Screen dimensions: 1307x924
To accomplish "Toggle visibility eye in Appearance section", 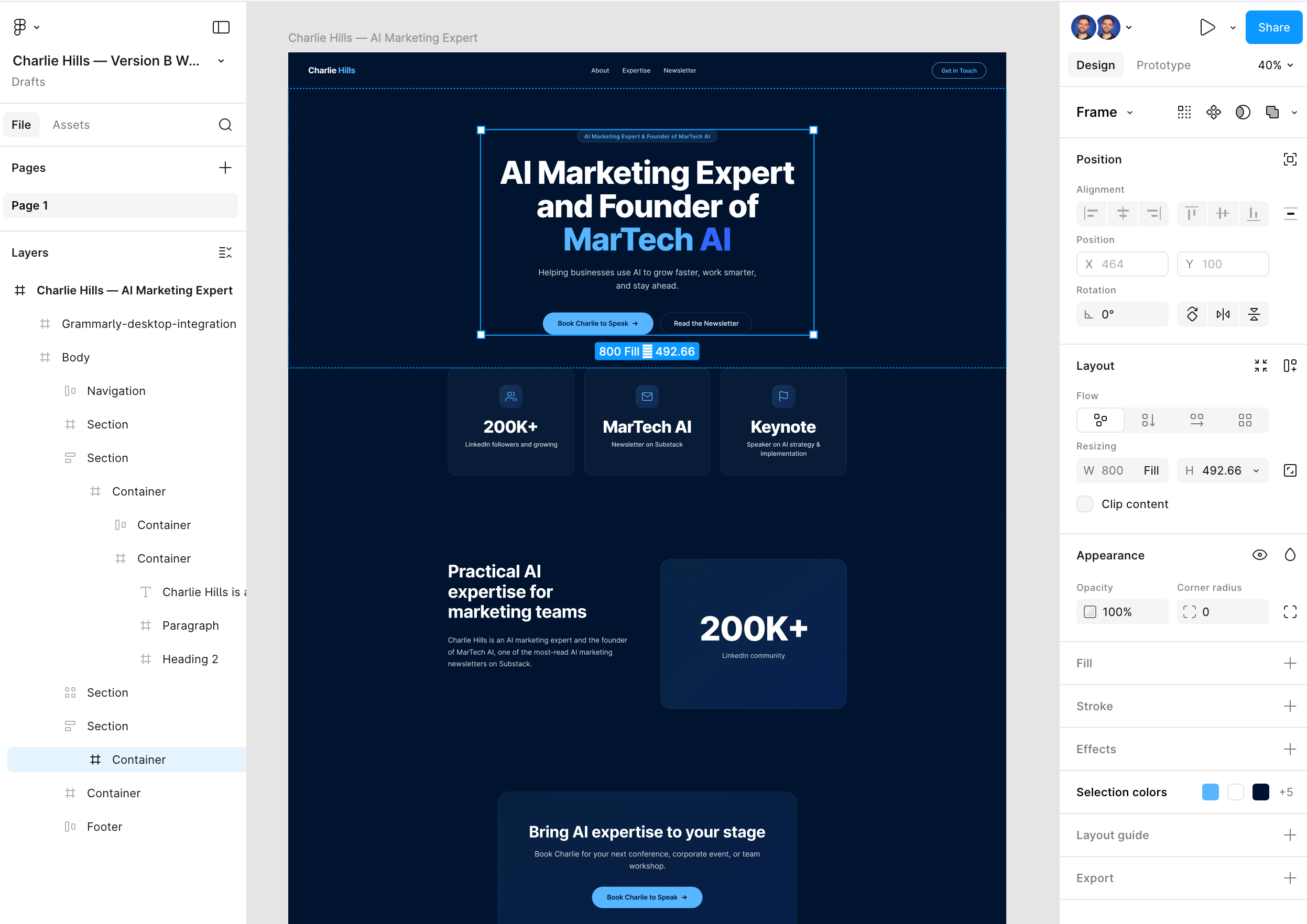I will pyautogui.click(x=1260, y=555).
